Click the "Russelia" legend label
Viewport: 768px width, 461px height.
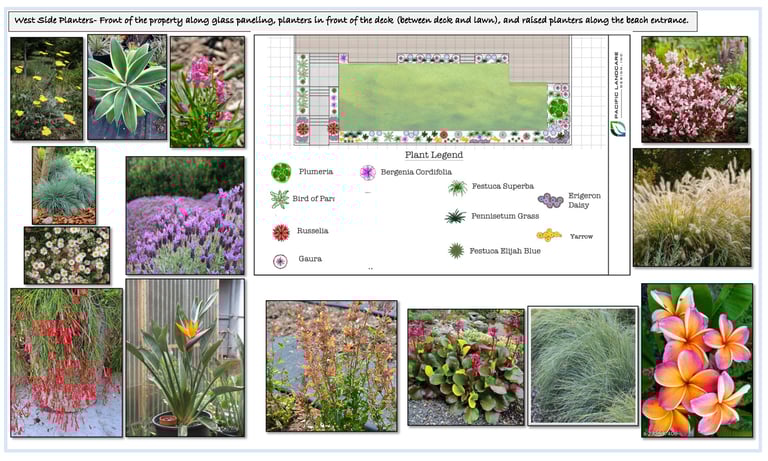click(x=312, y=231)
